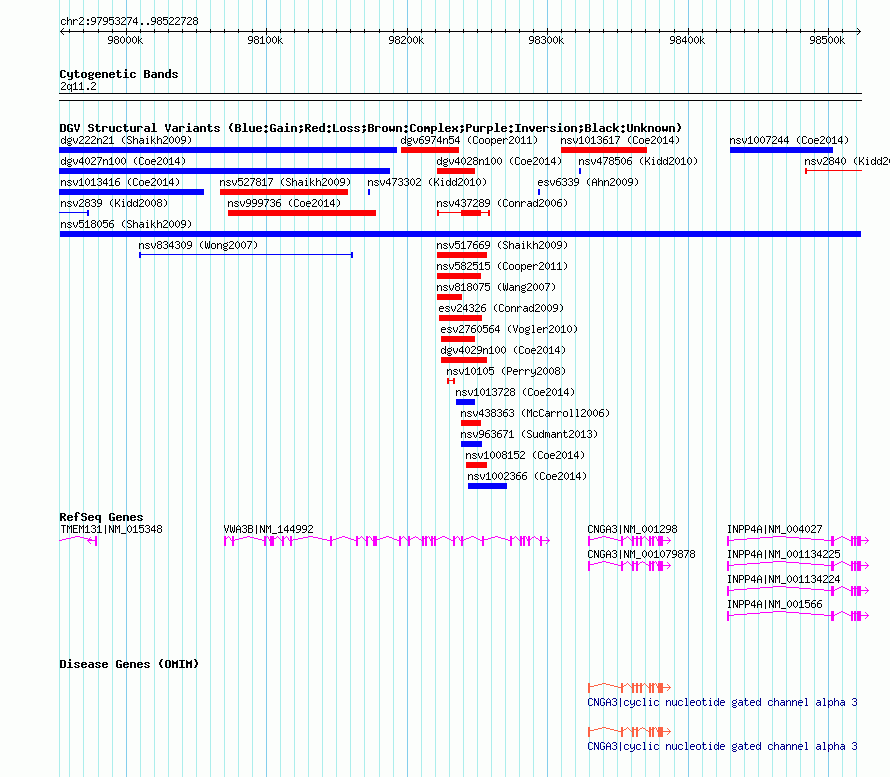This screenshot has height=777, width=890.
Task: Click the INPP4A|NM_001134224 gene model
Action: coord(798,591)
